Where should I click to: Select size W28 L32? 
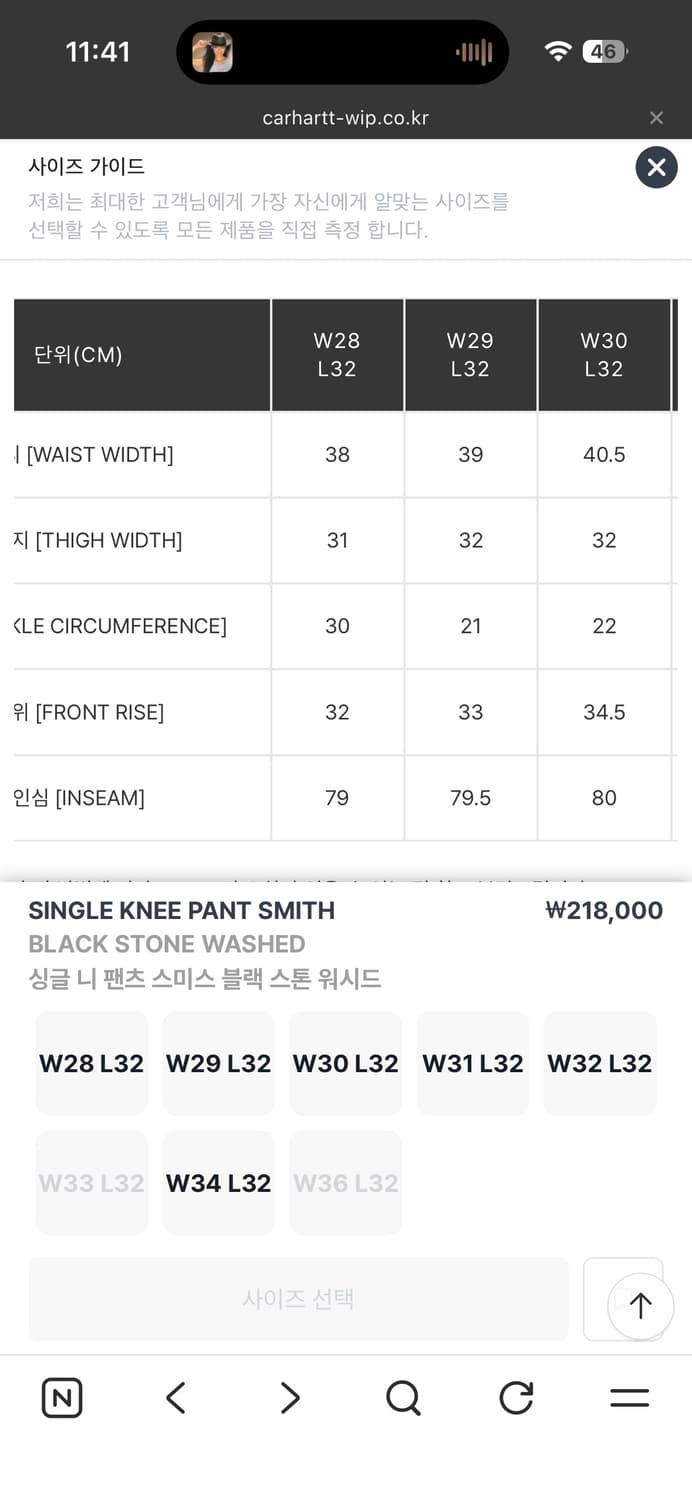pos(92,1063)
